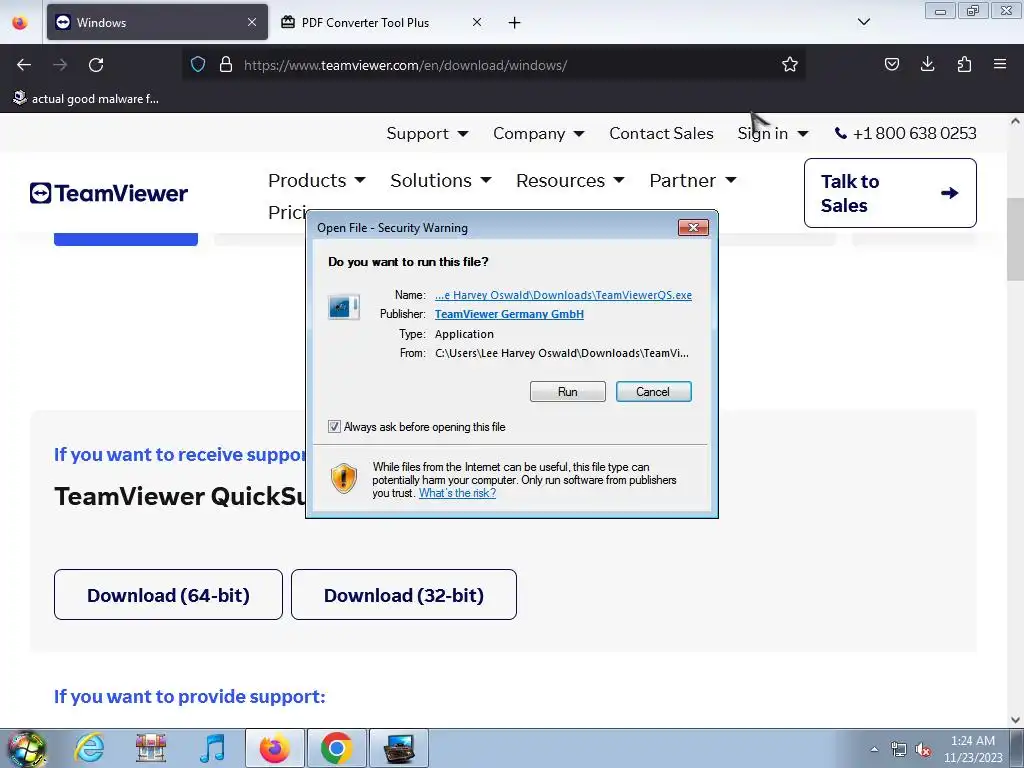
Task: Open Google Chrome from taskbar
Action: pos(336,748)
